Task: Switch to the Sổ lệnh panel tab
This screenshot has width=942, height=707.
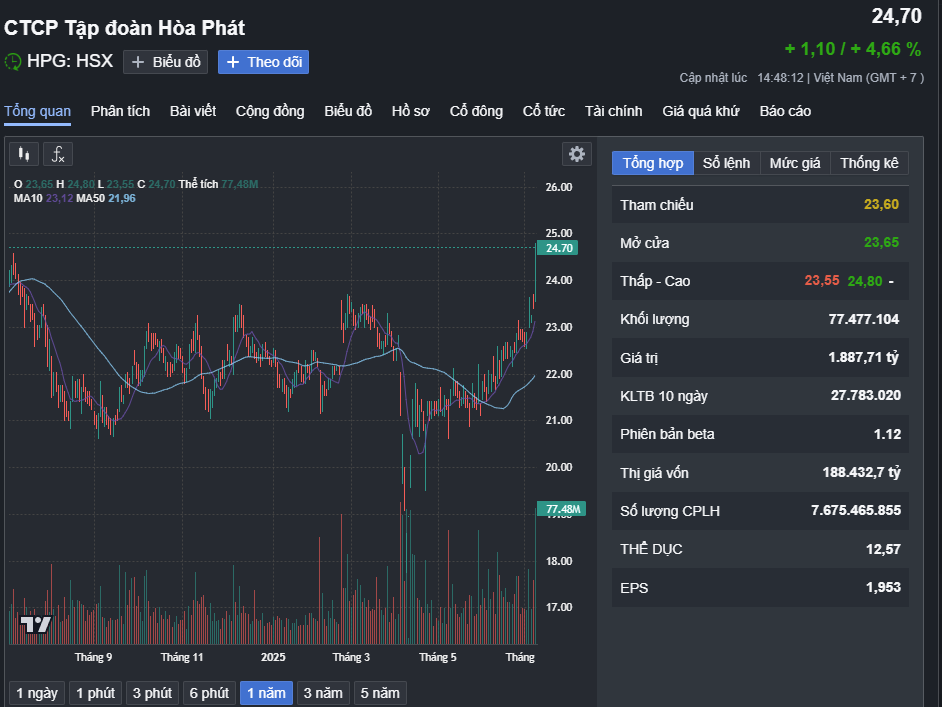Action: (x=727, y=163)
